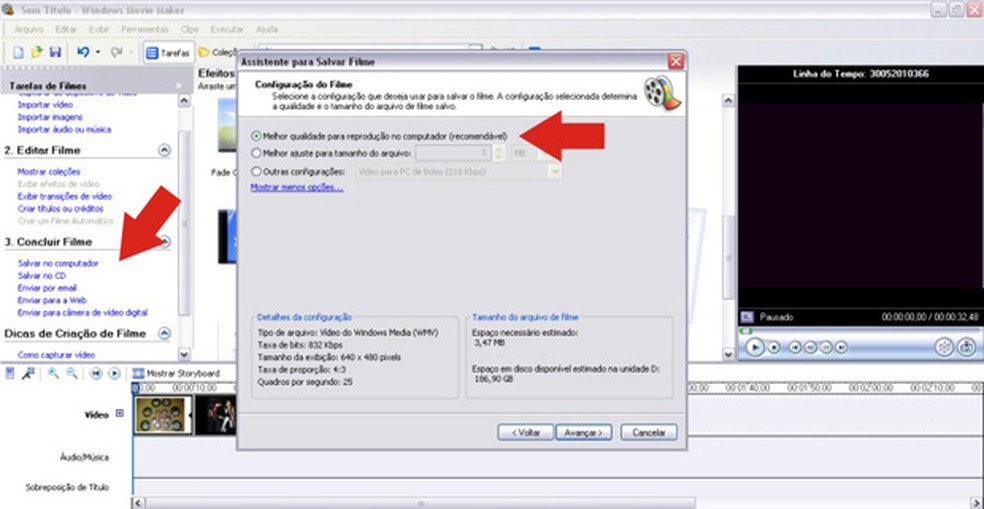Image resolution: width=984 pixels, height=509 pixels.
Task: Undo the last action
Action: (83, 53)
